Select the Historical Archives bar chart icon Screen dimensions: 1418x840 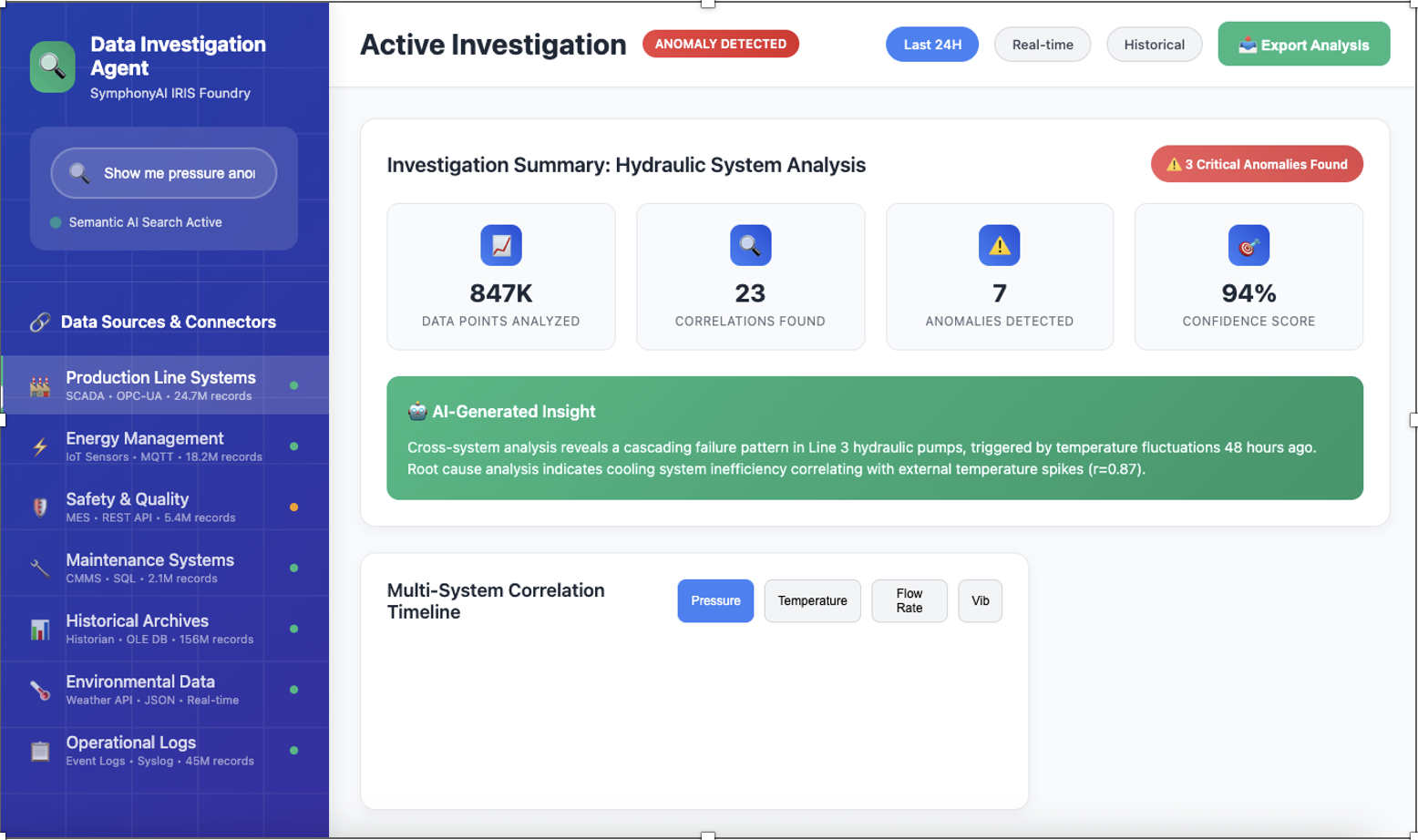[38, 628]
